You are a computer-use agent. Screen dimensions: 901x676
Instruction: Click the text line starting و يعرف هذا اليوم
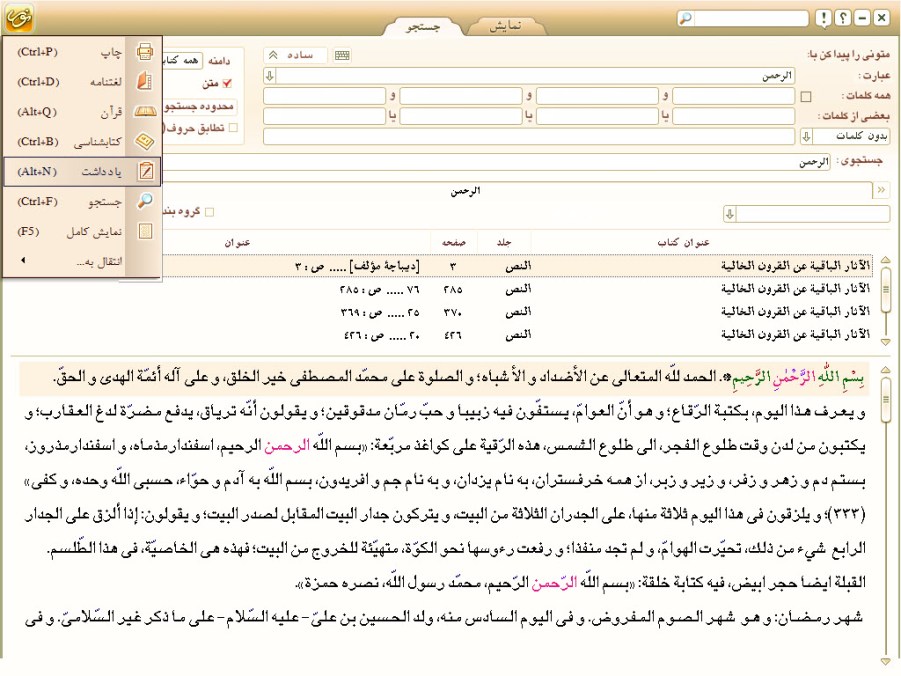coord(445,412)
